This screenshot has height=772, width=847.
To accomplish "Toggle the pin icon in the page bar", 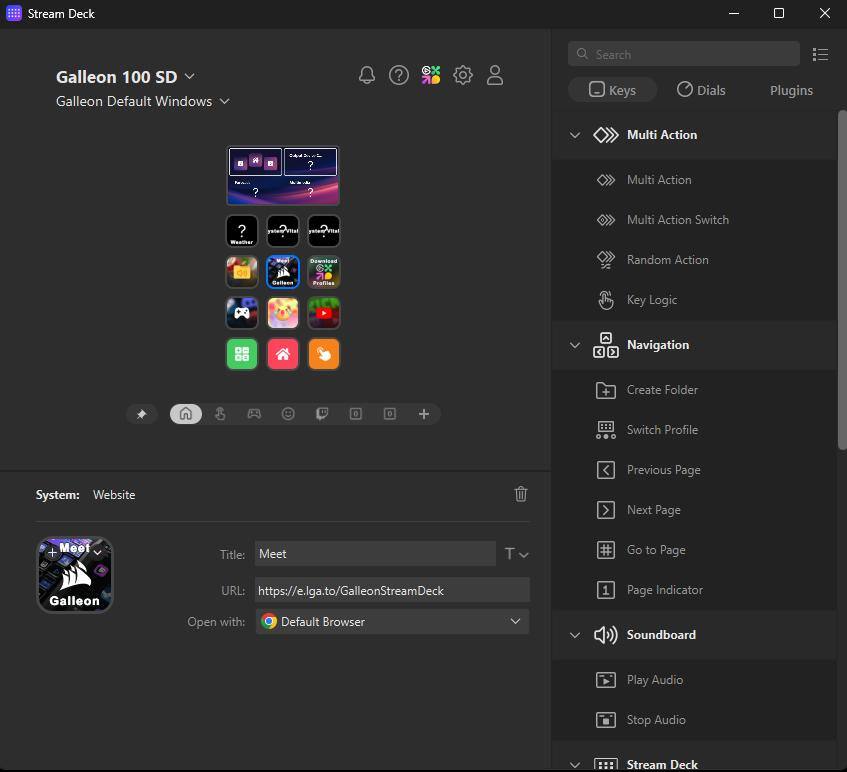I will (141, 414).
